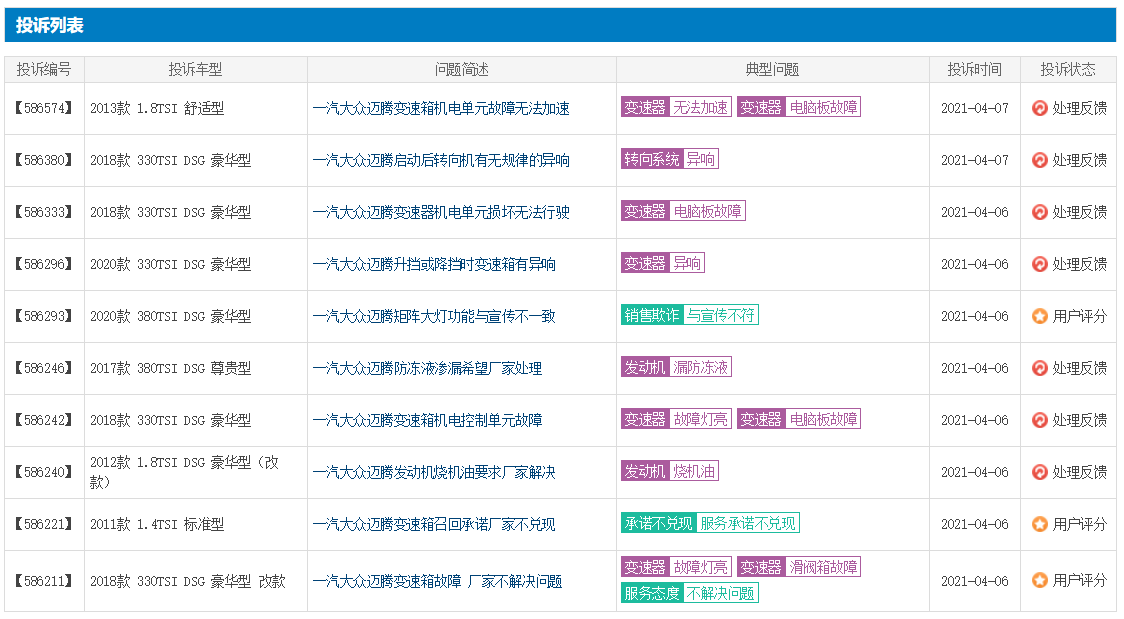Select complaint number 【586293】

click(44, 316)
